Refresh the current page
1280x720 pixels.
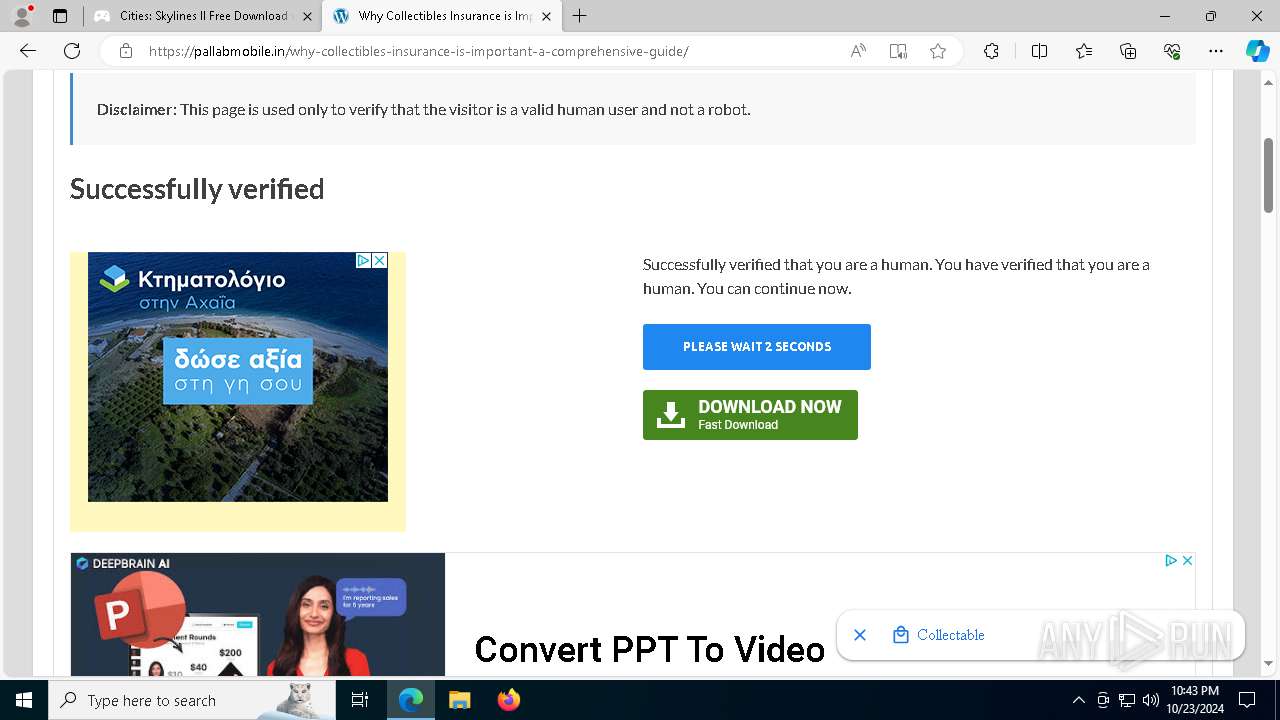point(72,51)
